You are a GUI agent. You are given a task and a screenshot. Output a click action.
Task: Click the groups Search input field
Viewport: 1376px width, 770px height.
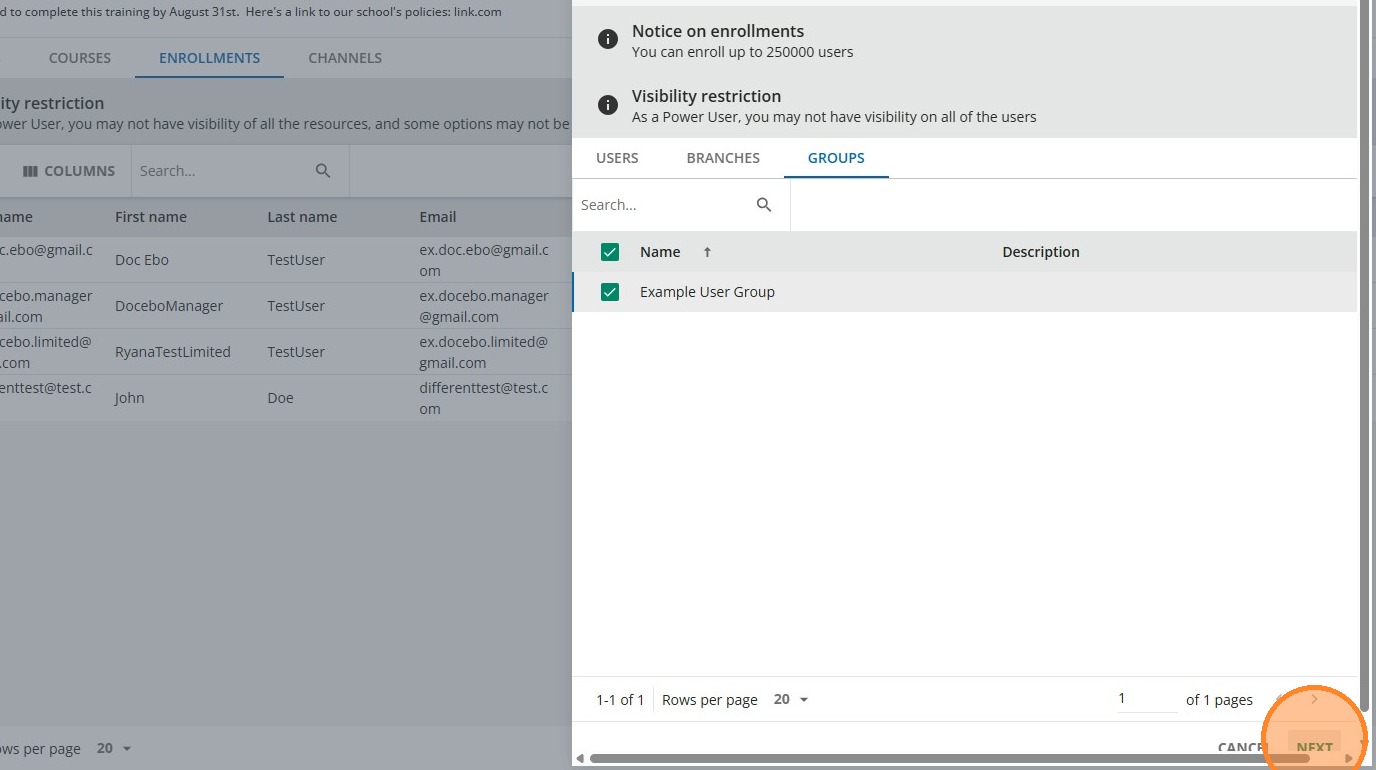[664, 205]
